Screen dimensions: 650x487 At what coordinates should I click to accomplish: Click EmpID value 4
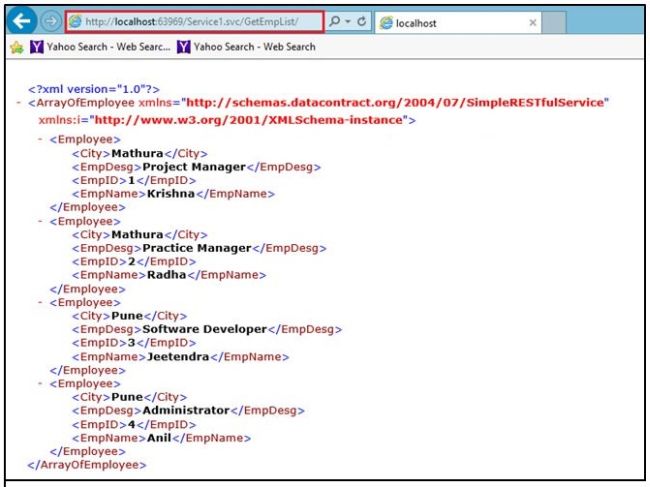tap(132, 424)
